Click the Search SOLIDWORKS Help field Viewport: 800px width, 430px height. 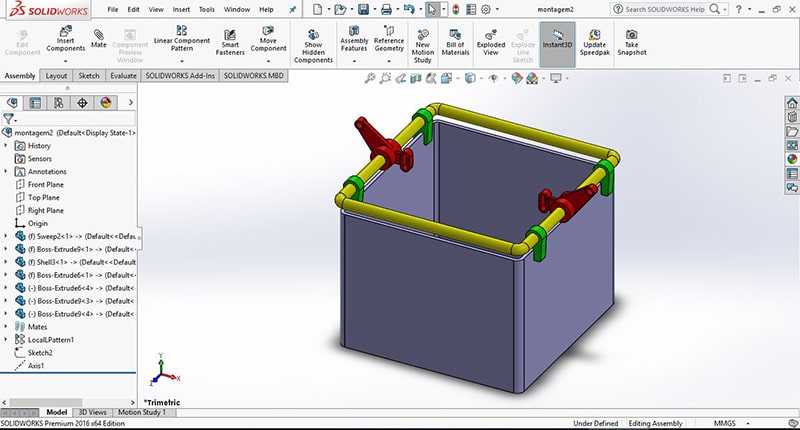coord(665,9)
